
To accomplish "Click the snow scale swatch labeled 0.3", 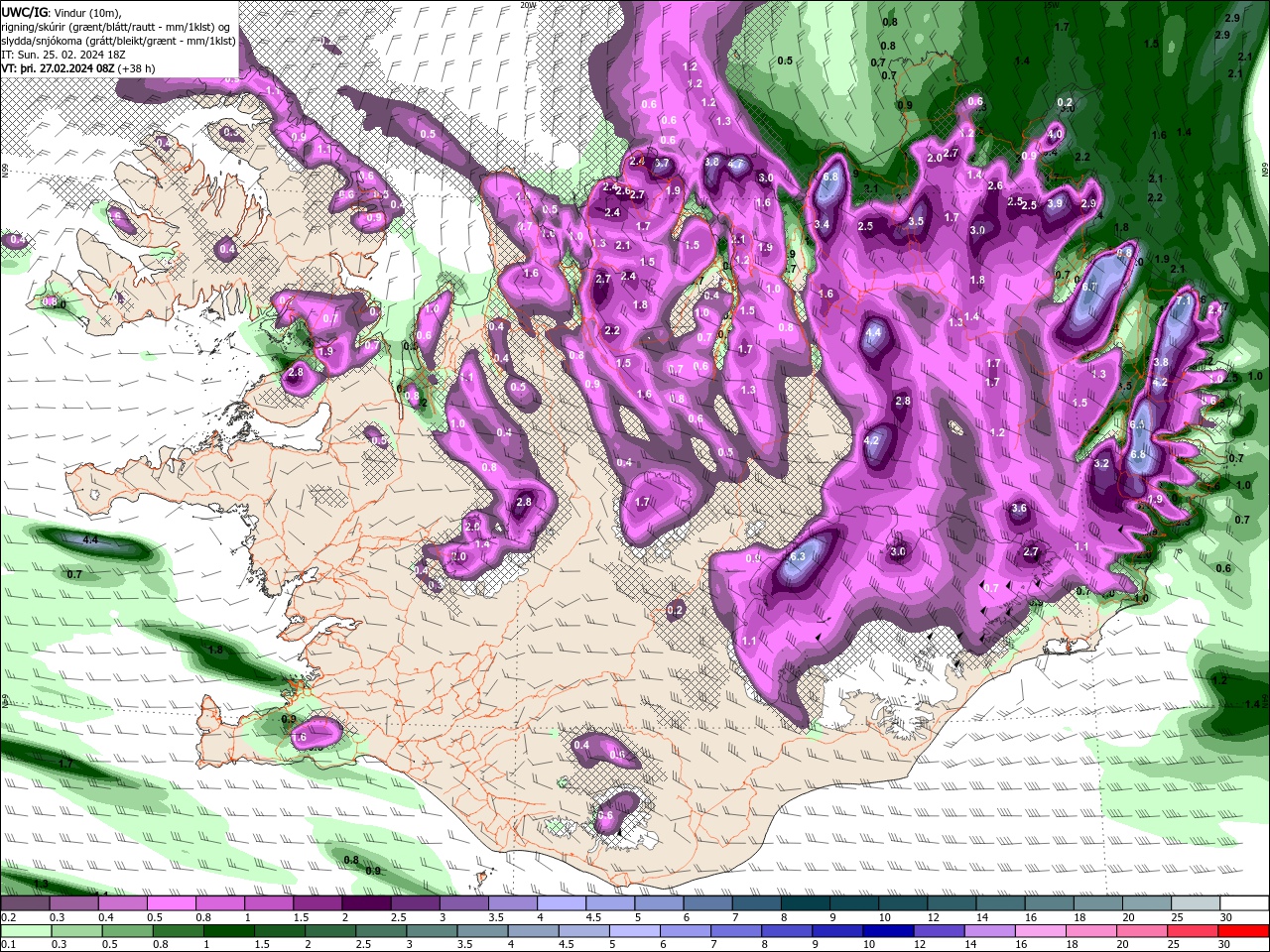I will click(73, 903).
